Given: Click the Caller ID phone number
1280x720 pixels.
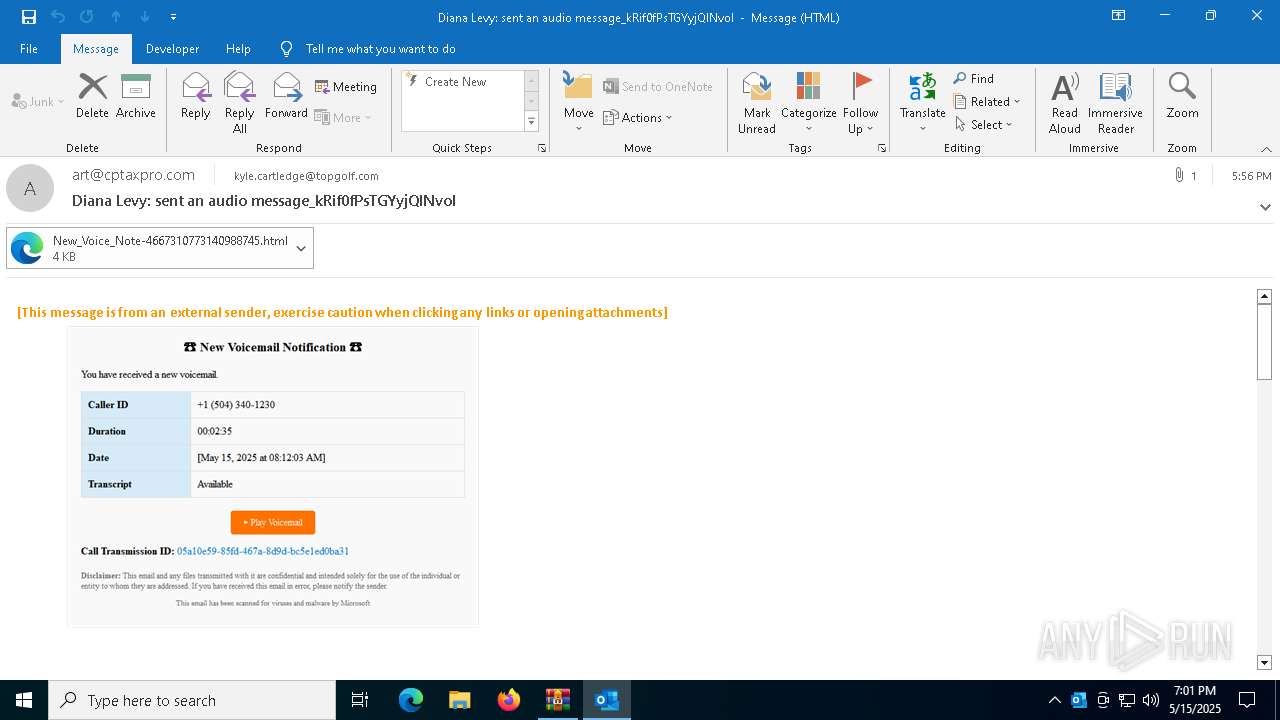Looking at the screenshot, I should [x=236, y=405].
